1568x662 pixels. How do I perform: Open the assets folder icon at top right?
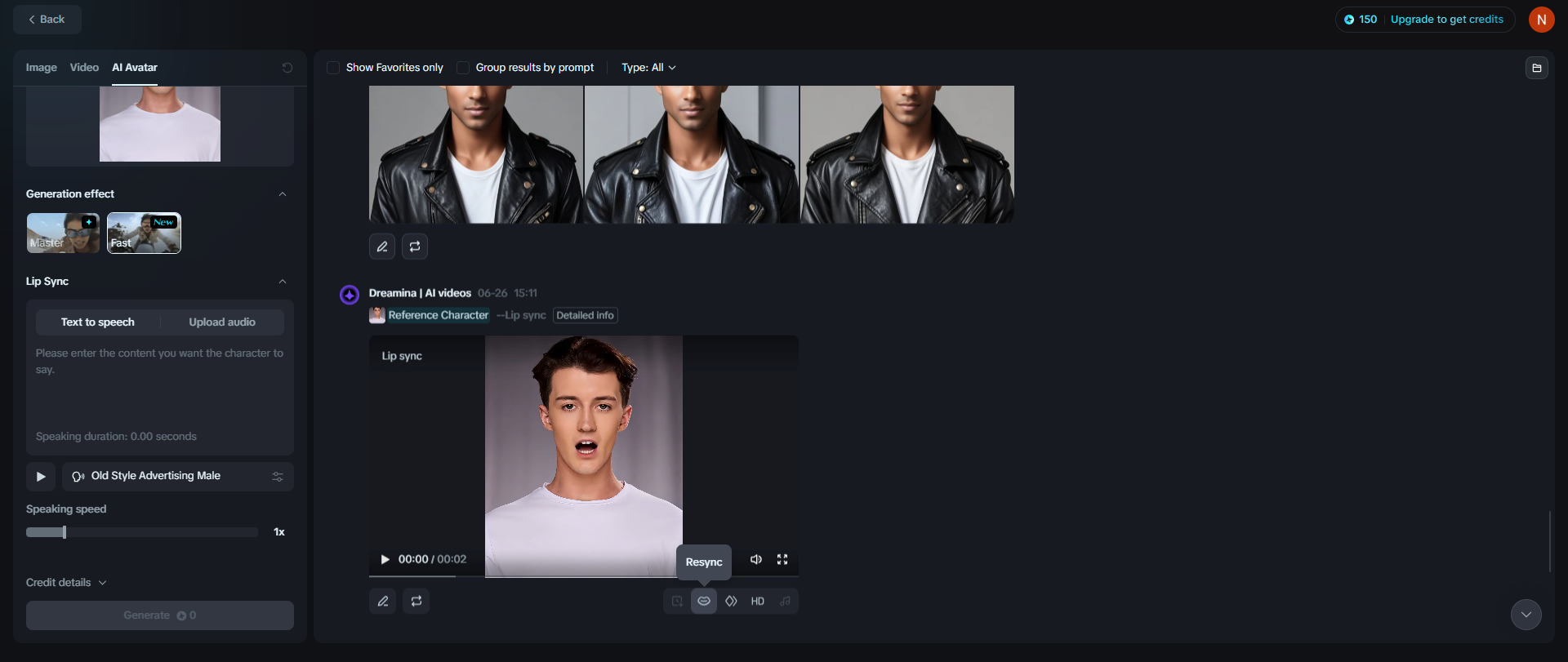click(1536, 68)
